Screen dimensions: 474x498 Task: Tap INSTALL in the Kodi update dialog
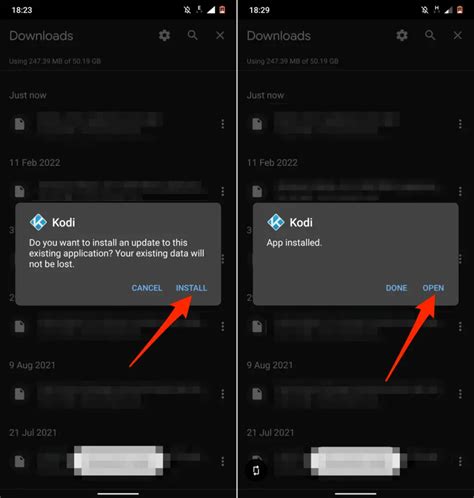tap(191, 288)
